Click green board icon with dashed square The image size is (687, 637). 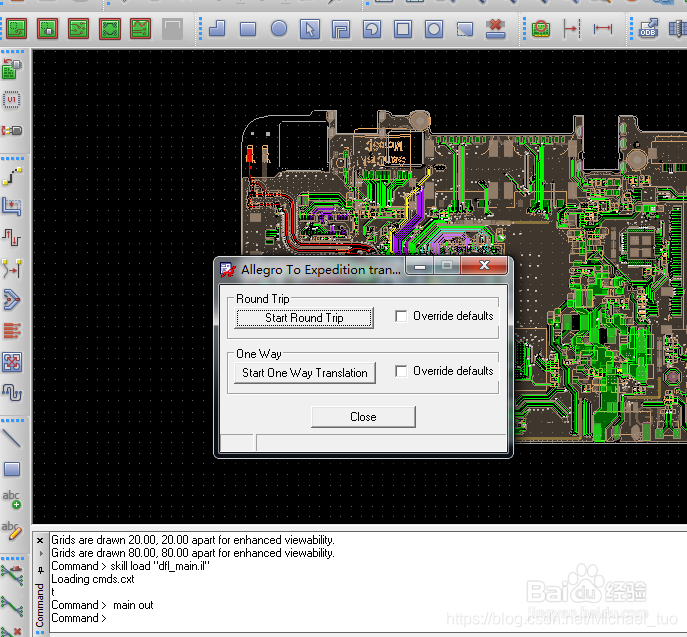coord(17,29)
